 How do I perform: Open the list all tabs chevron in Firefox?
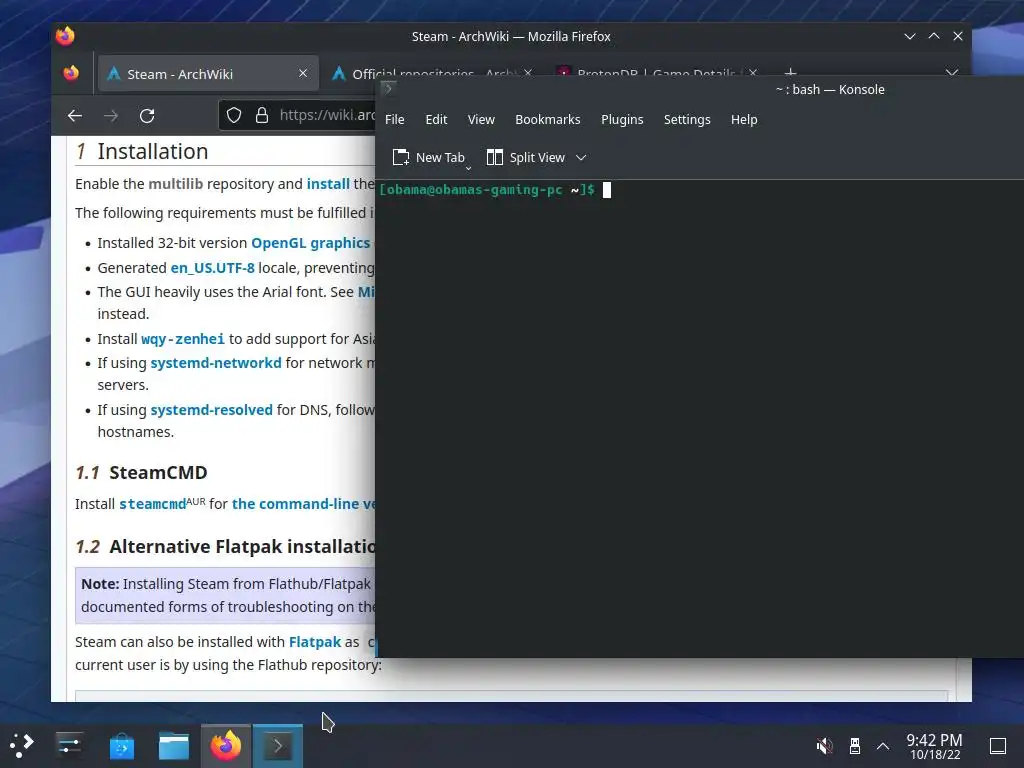[x=952, y=73]
